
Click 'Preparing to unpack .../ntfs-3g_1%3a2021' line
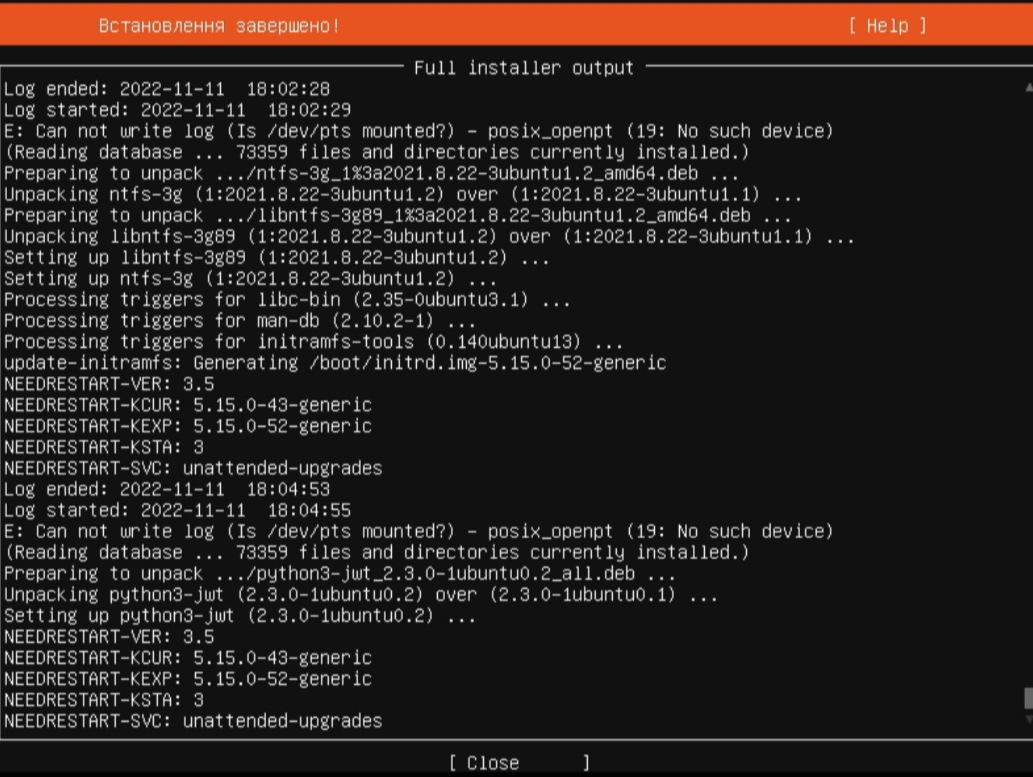click(x=372, y=173)
